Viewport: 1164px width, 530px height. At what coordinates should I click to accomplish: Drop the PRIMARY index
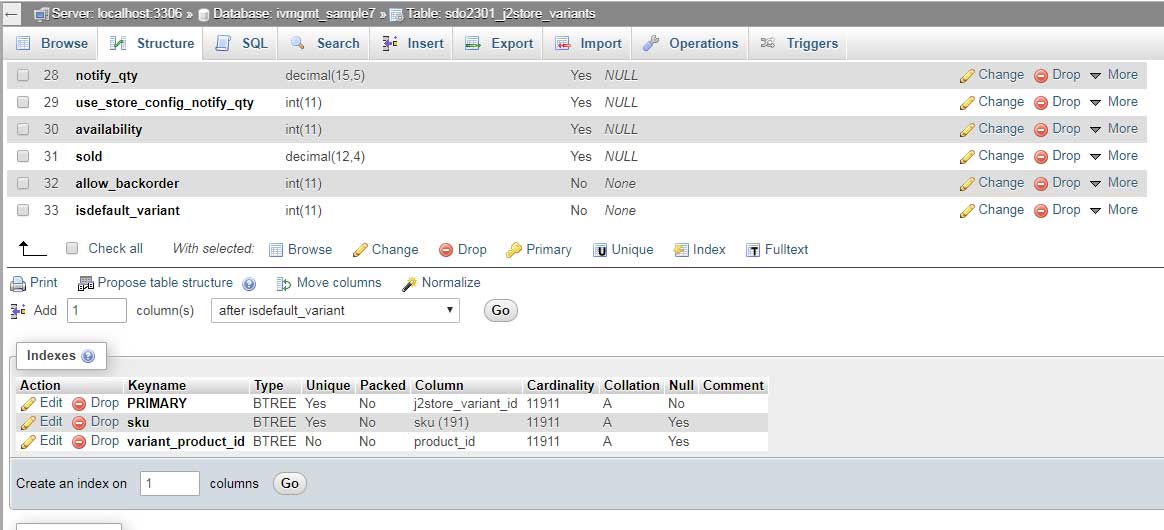point(96,403)
